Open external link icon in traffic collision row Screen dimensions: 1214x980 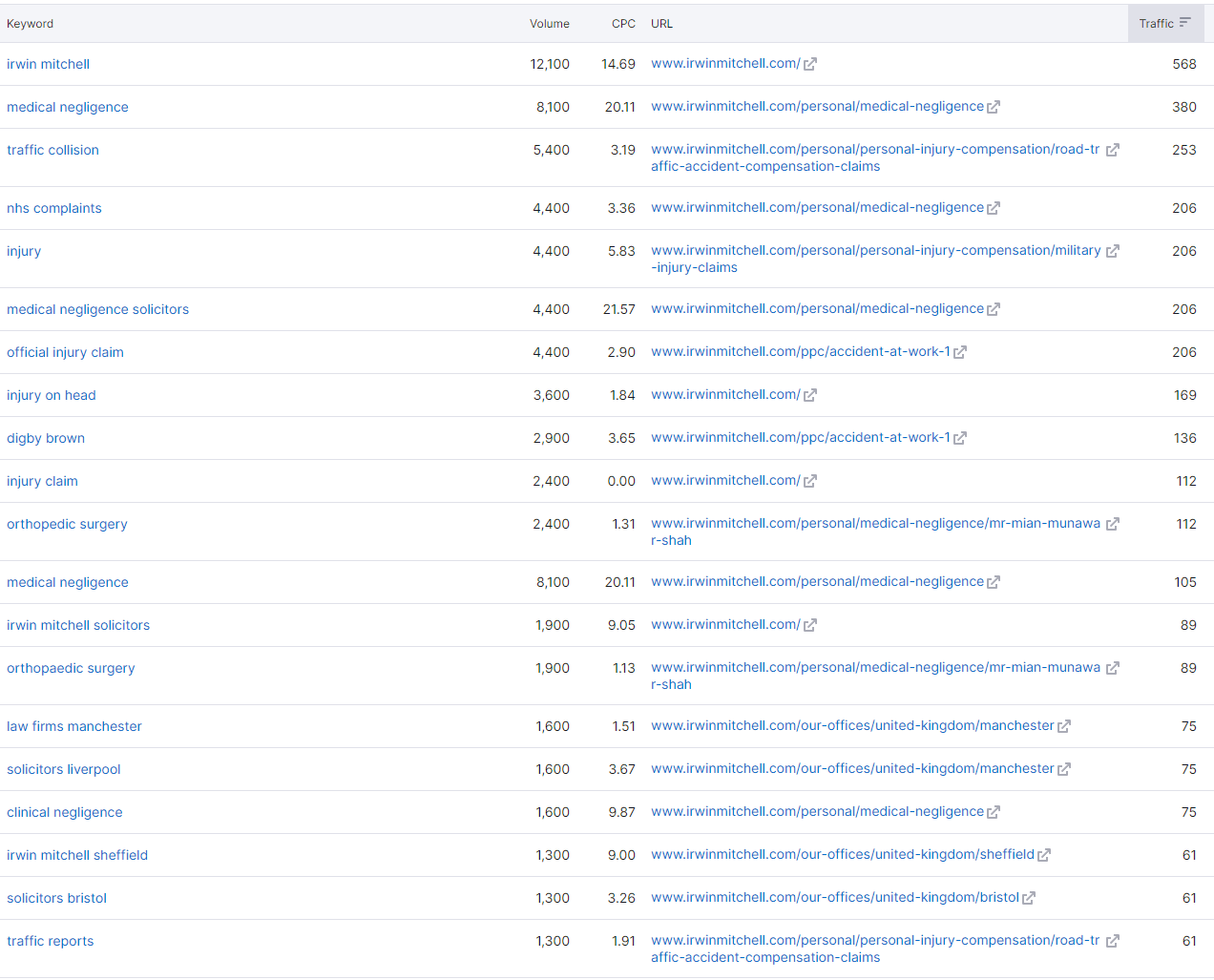pos(1112,150)
